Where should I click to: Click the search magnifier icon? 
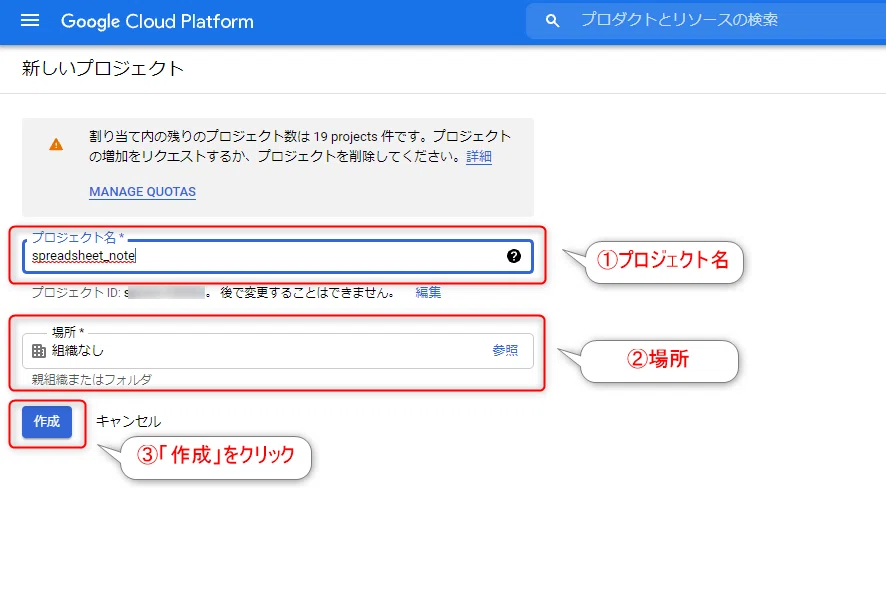[552, 21]
